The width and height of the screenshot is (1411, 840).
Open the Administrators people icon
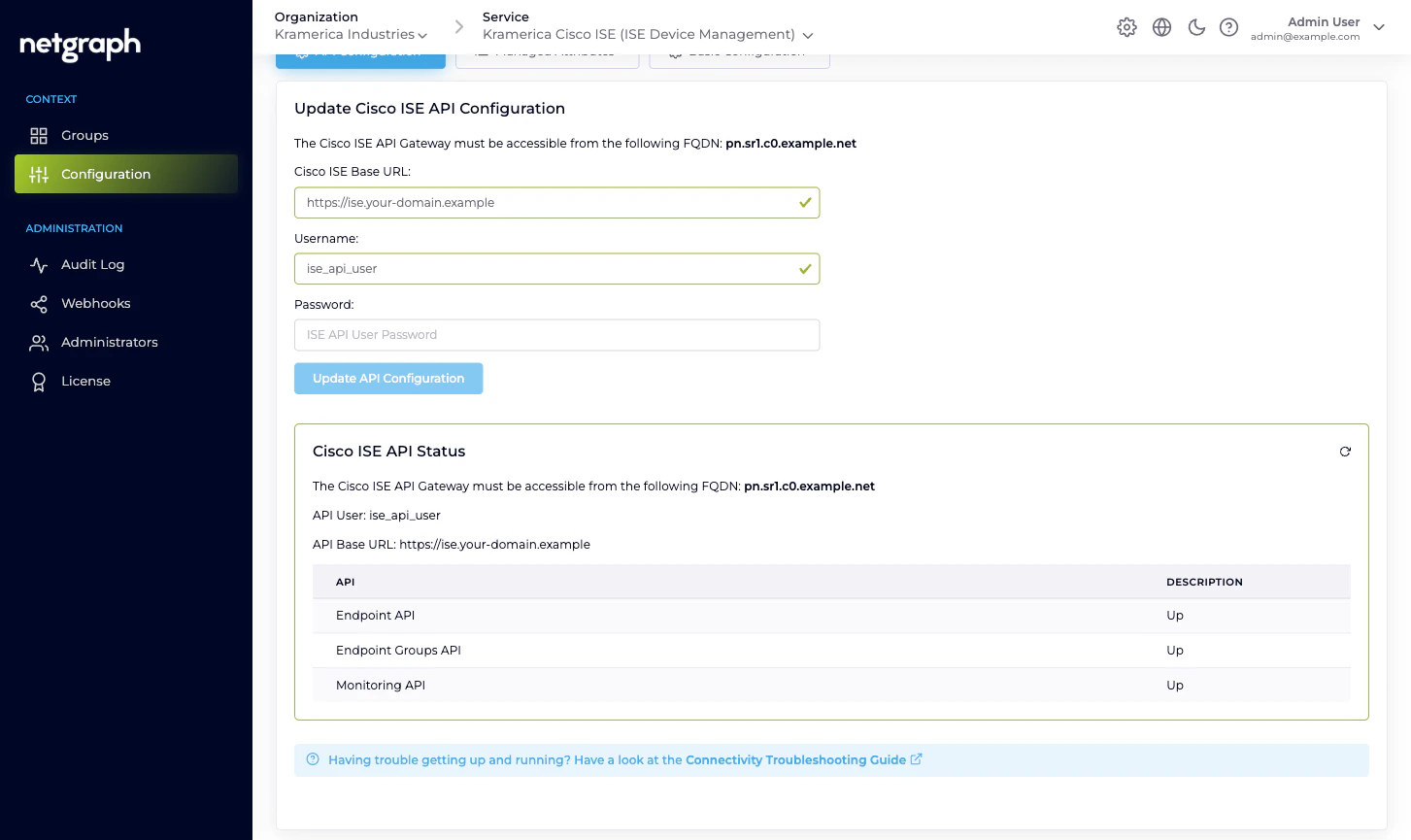(39, 342)
